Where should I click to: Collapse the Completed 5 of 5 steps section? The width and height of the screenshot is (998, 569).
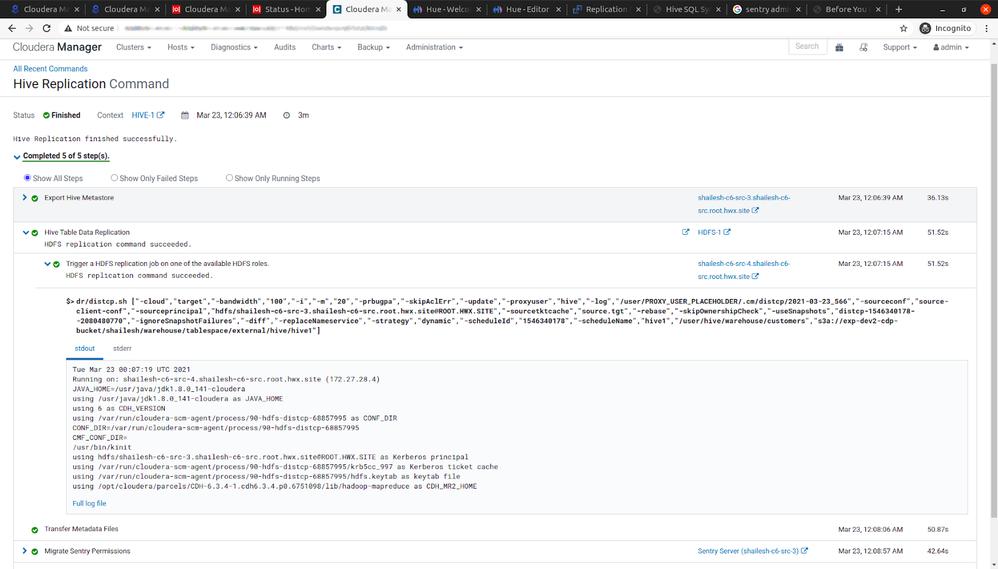17,157
